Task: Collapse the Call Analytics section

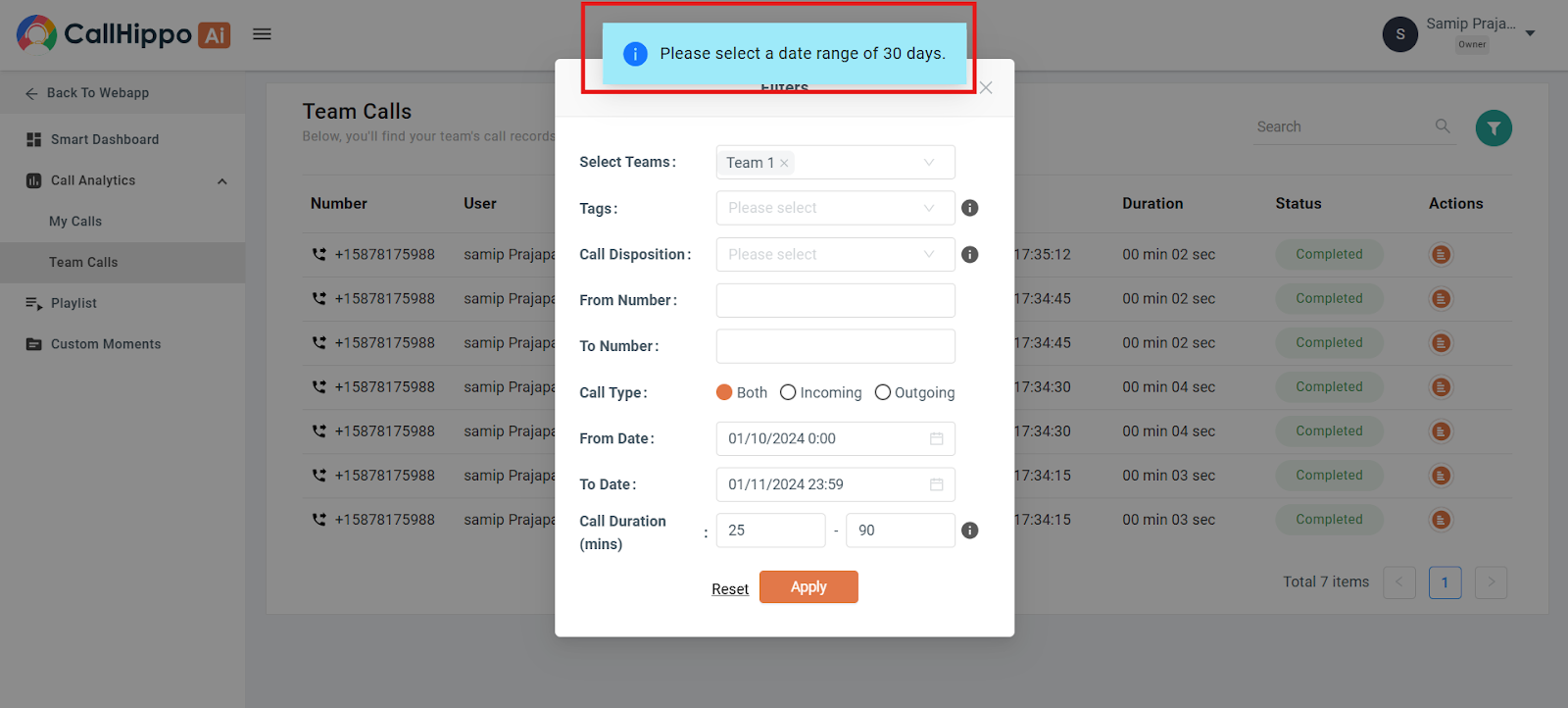Action: coord(222,181)
